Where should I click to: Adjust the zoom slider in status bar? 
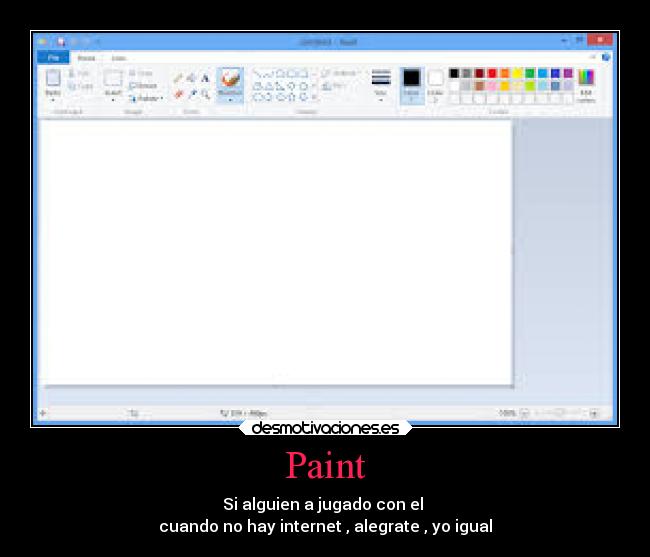click(x=559, y=412)
